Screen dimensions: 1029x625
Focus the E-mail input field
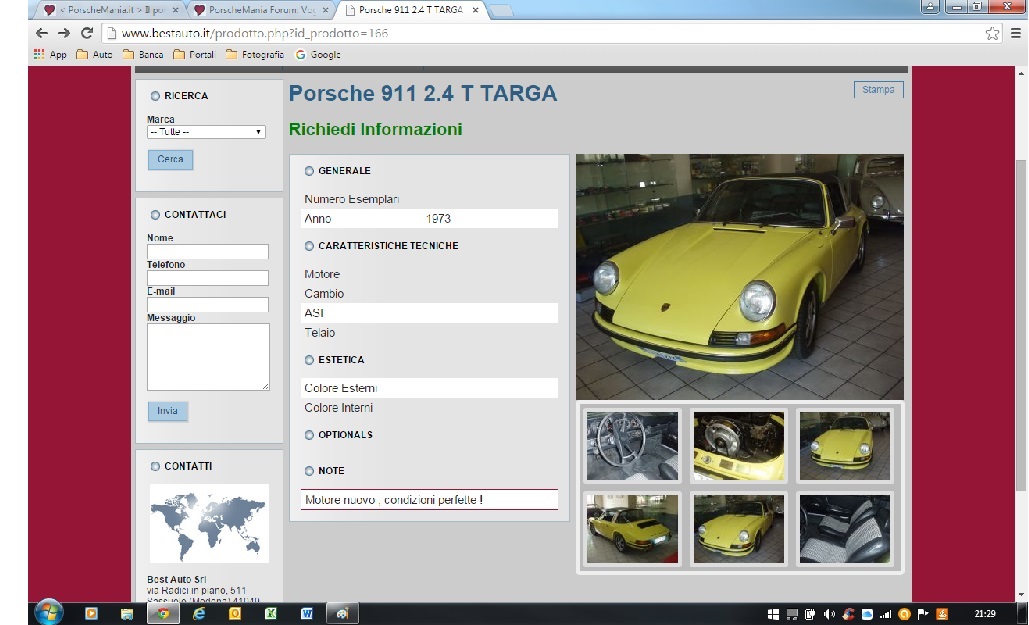click(207, 304)
